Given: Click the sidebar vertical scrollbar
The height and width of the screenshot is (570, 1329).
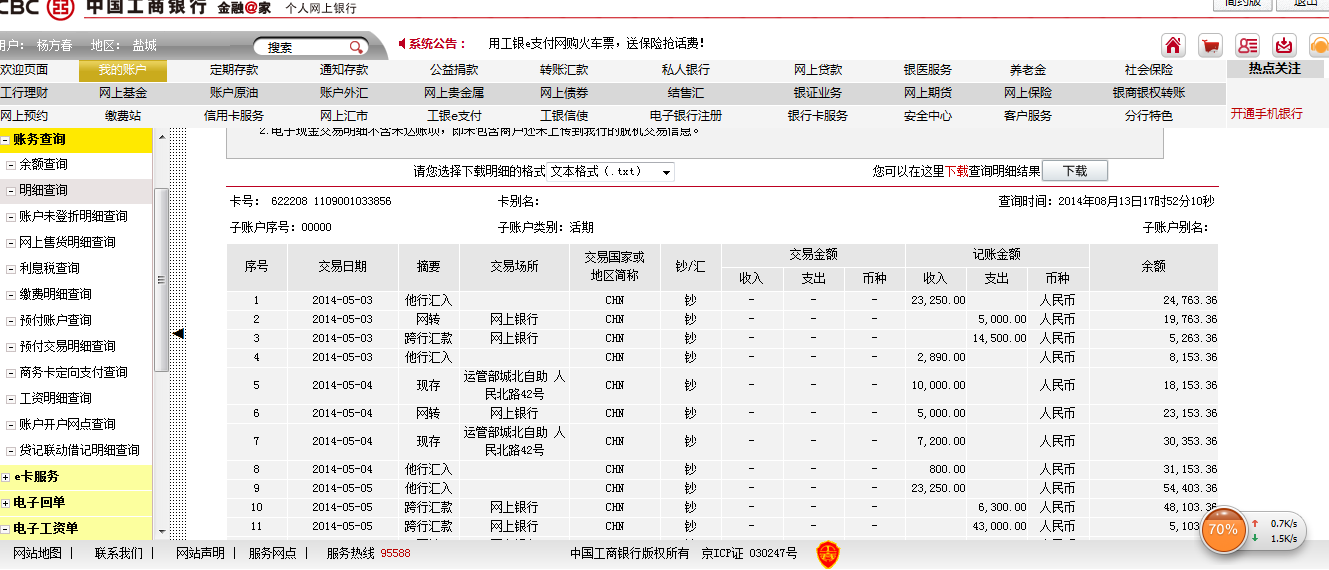Looking at the screenshot, I should 160,280.
